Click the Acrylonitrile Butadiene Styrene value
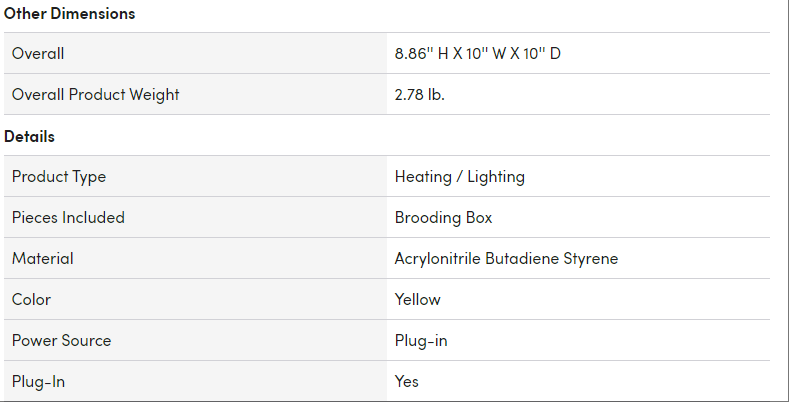This screenshot has height=402, width=789. tap(507, 259)
